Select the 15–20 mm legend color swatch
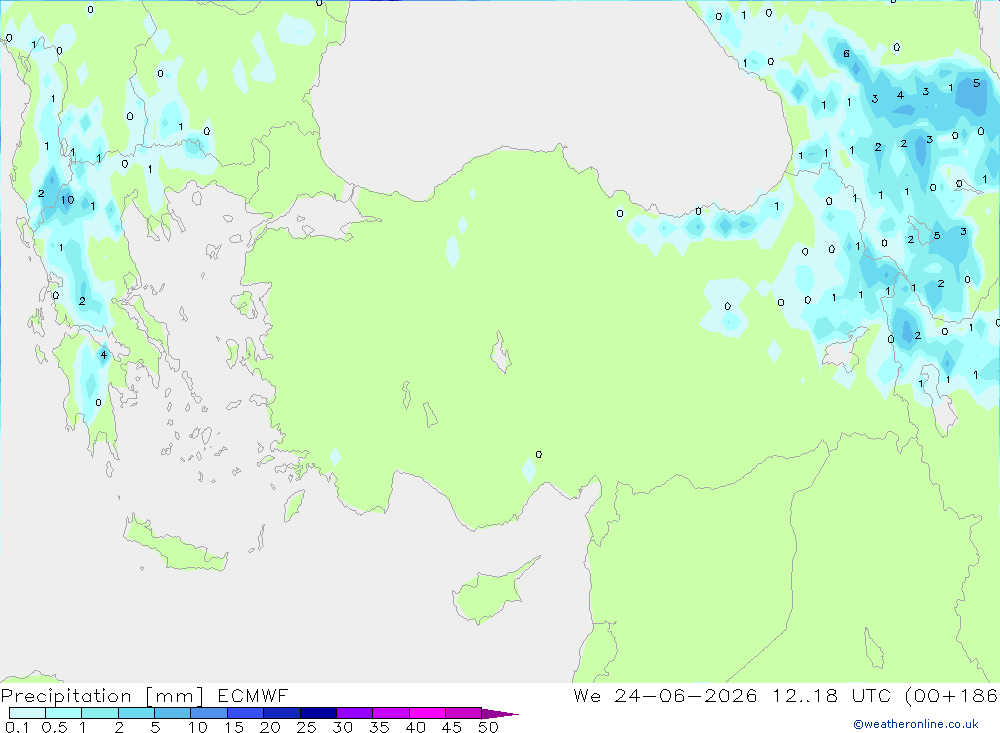Image resolution: width=1000 pixels, height=733 pixels. click(x=246, y=713)
